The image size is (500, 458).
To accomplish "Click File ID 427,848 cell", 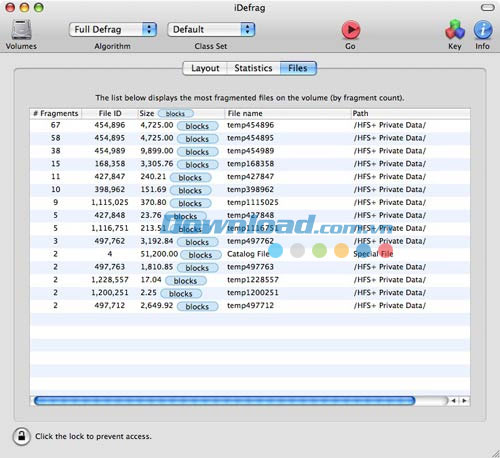I will (x=110, y=215).
